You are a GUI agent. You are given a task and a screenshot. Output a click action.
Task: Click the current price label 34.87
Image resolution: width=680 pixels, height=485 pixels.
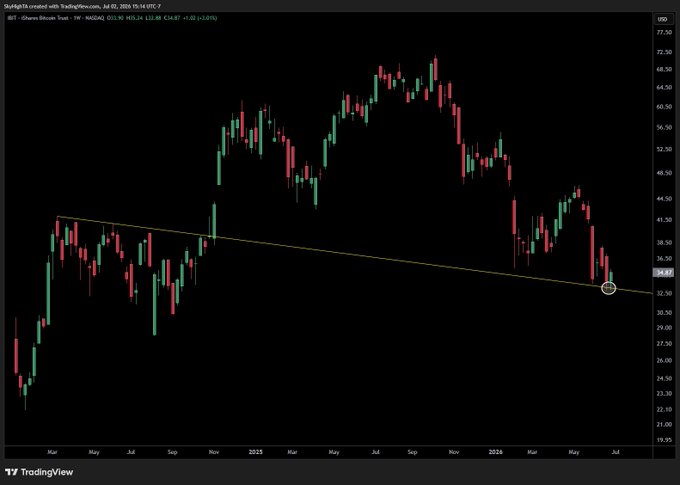[664, 272]
